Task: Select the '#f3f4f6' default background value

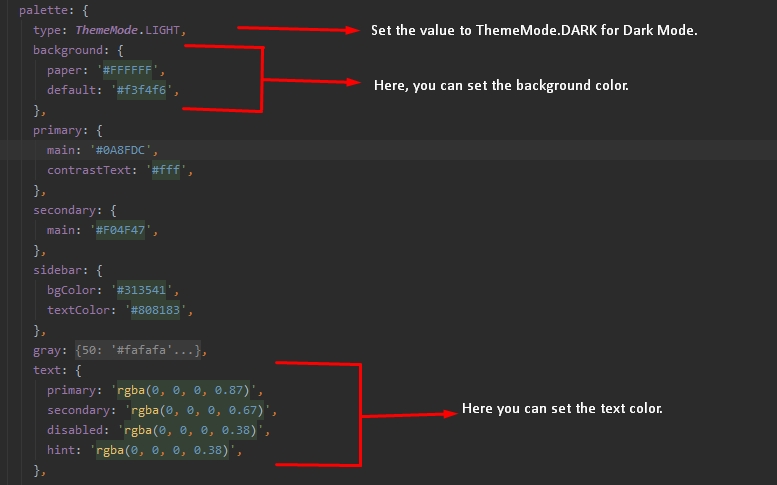Action: pos(146,90)
